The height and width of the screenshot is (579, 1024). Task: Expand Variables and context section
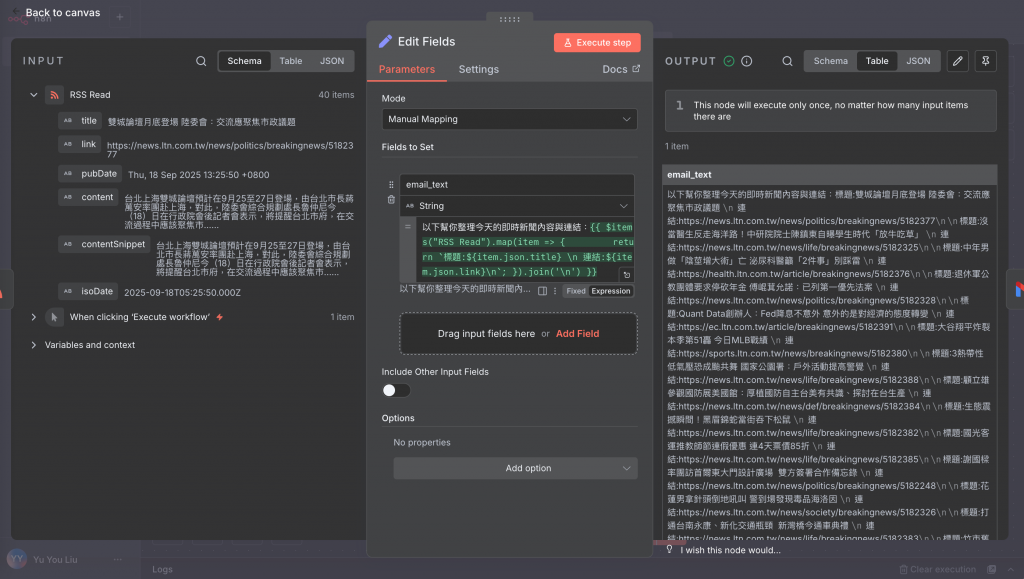click(33, 345)
